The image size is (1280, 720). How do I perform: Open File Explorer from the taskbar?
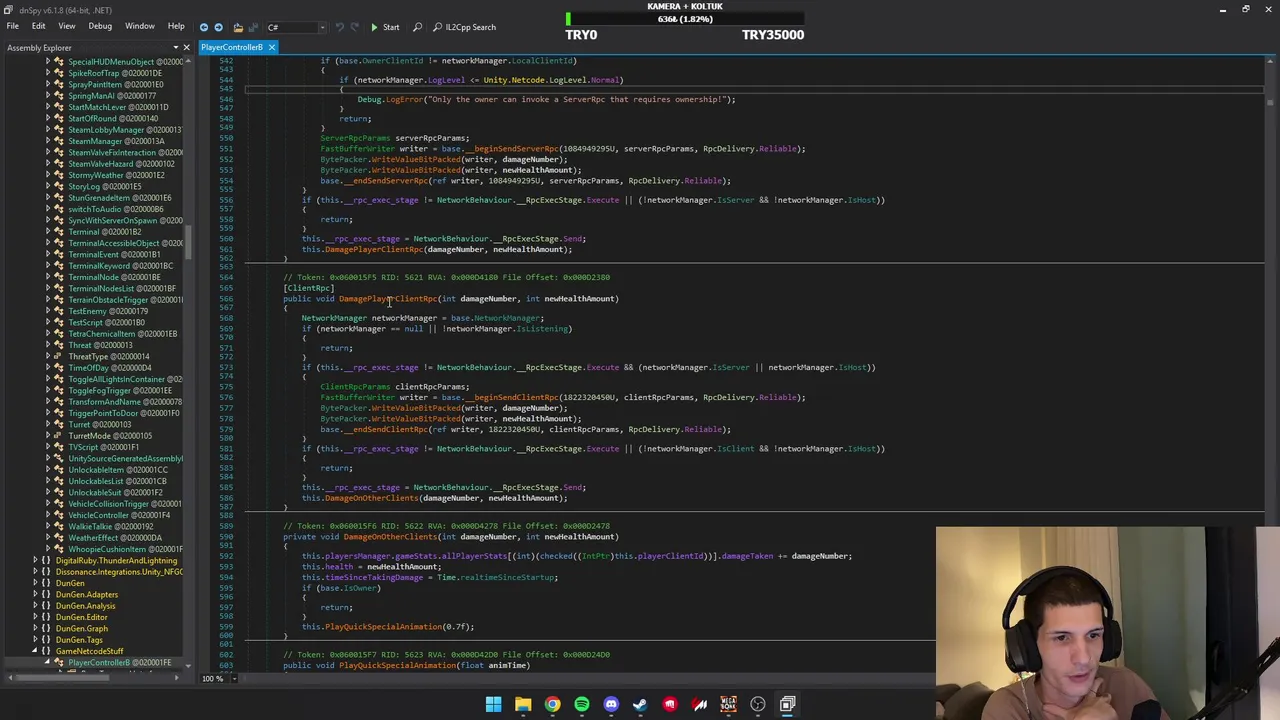point(523,704)
